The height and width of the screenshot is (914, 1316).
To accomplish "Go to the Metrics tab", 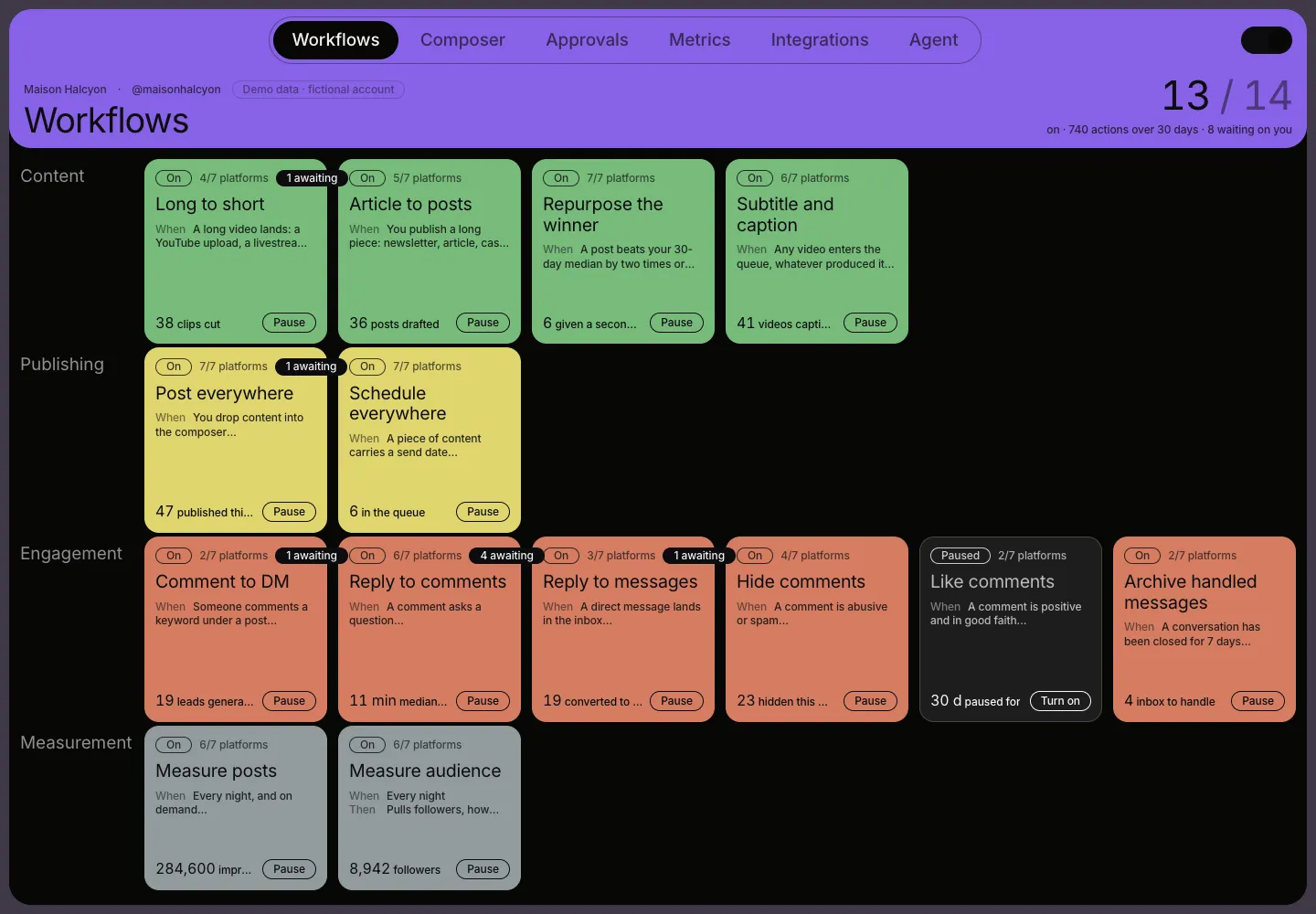I will click(x=699, y=40).
